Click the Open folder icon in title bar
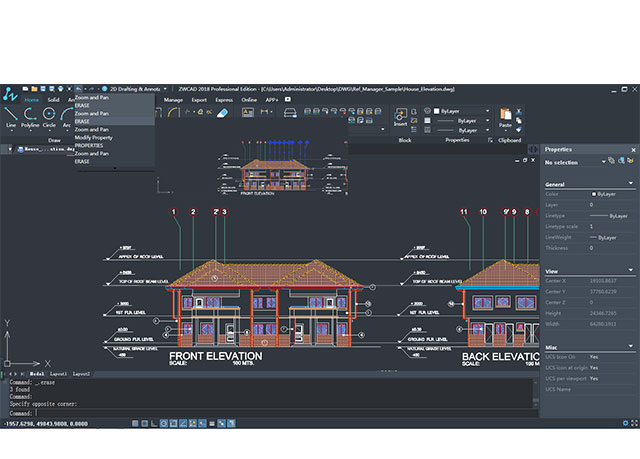 34,89
